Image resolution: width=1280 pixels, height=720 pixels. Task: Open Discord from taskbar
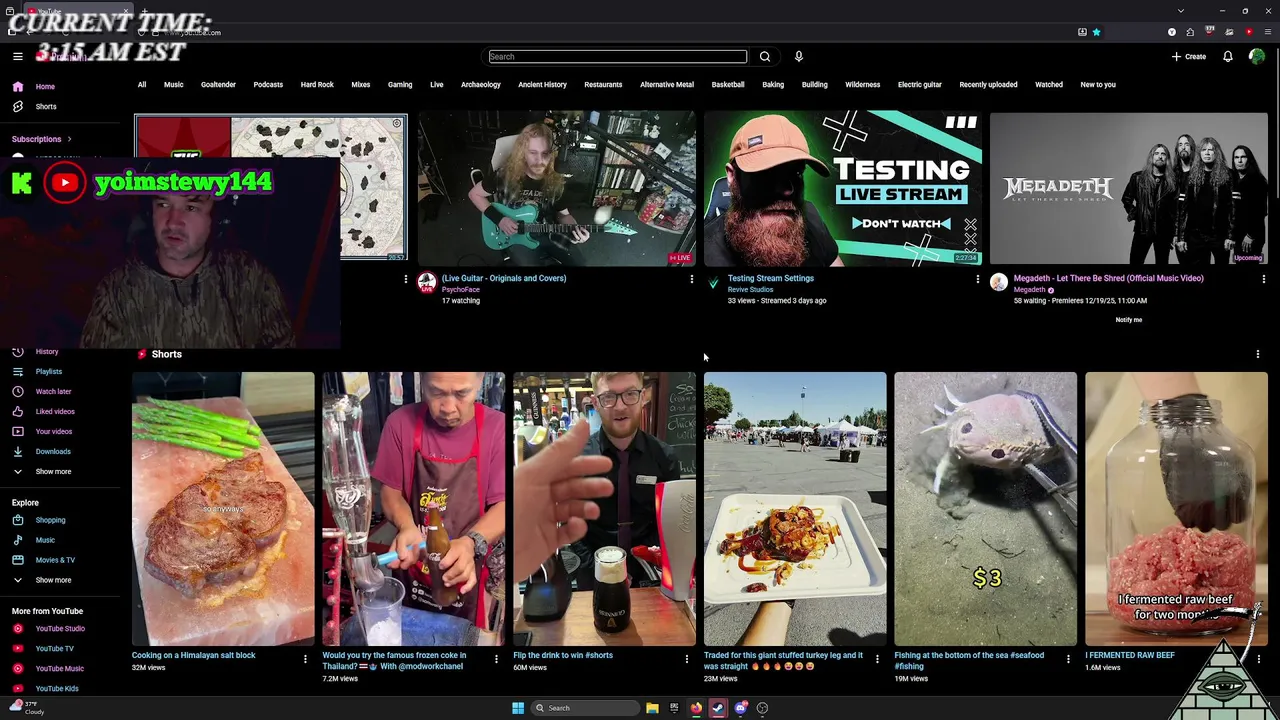[740, 708]
